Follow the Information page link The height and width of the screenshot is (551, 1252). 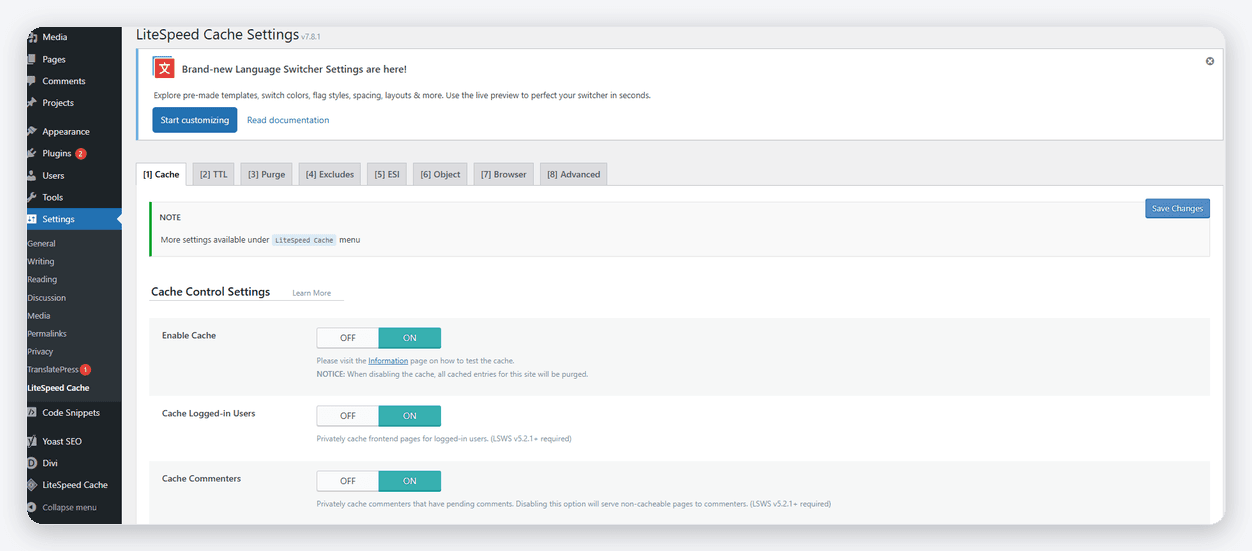(x=388, y=360)
